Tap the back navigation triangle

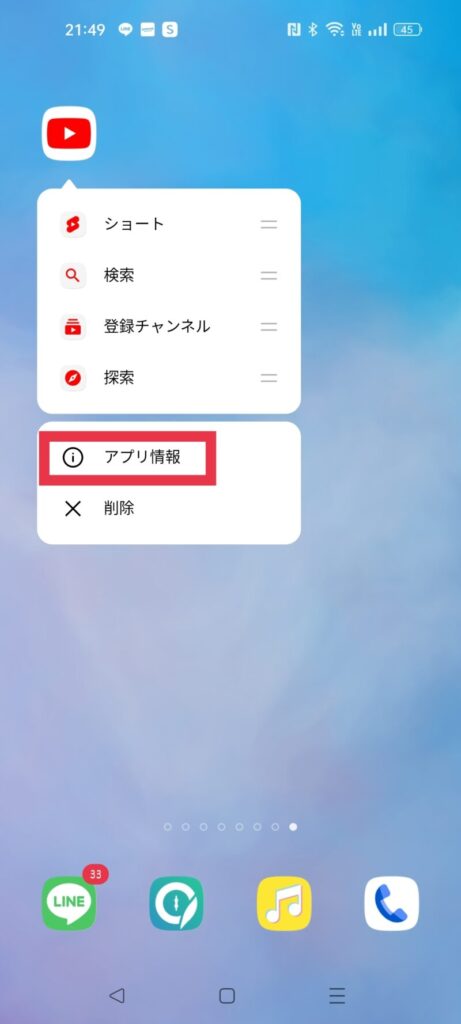[x=117, y=995]
